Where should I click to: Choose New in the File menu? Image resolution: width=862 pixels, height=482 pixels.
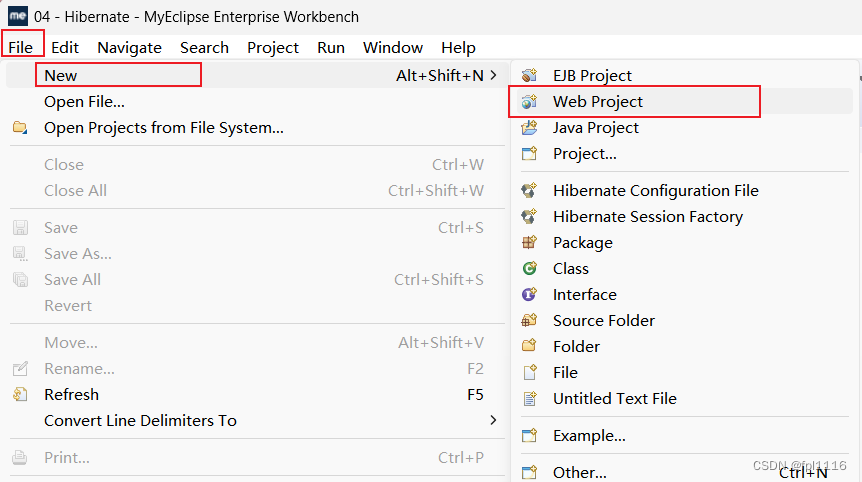[x=255, y=75]
